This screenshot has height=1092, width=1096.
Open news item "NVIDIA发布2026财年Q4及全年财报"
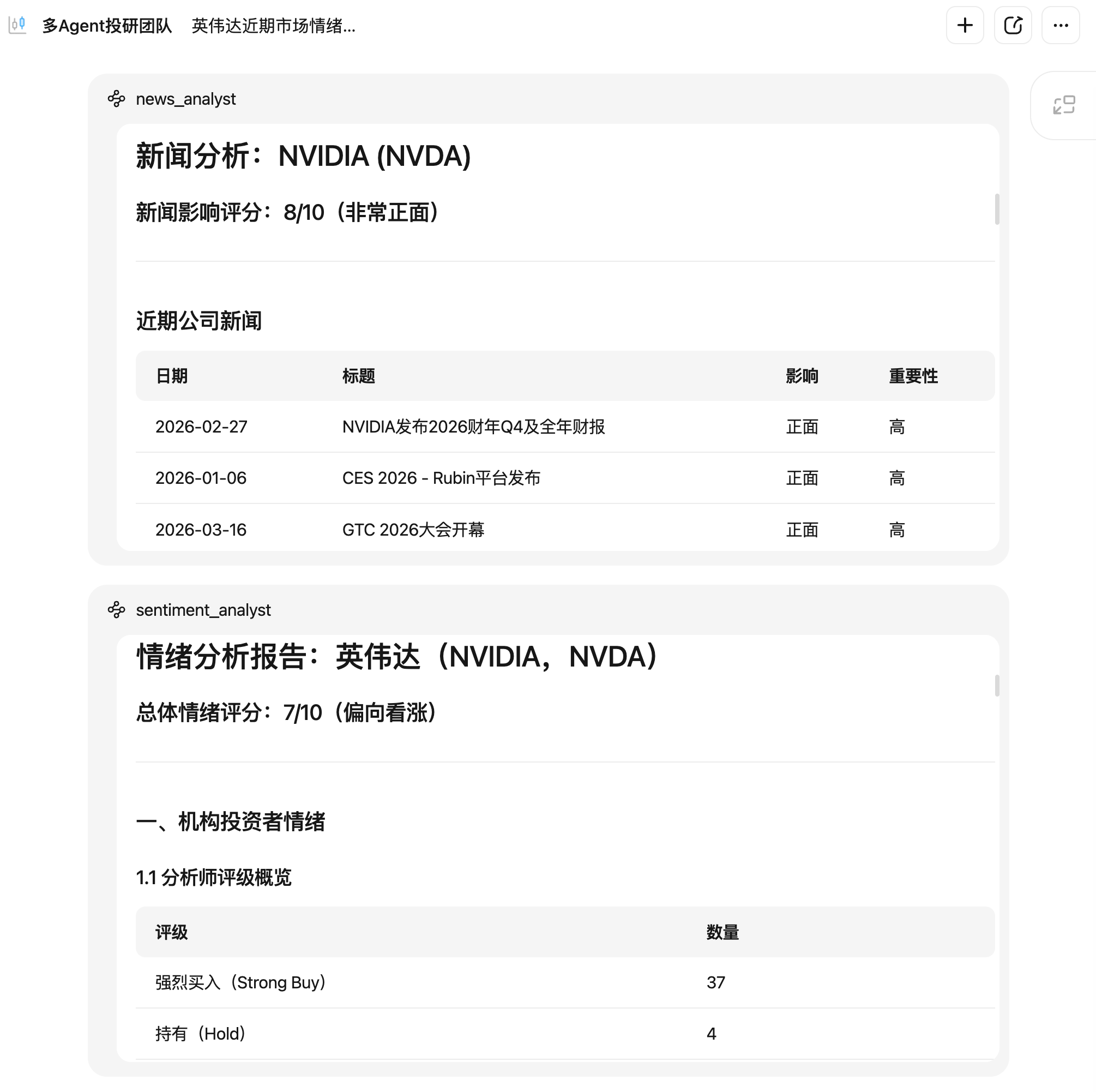(x=473, y=427)
